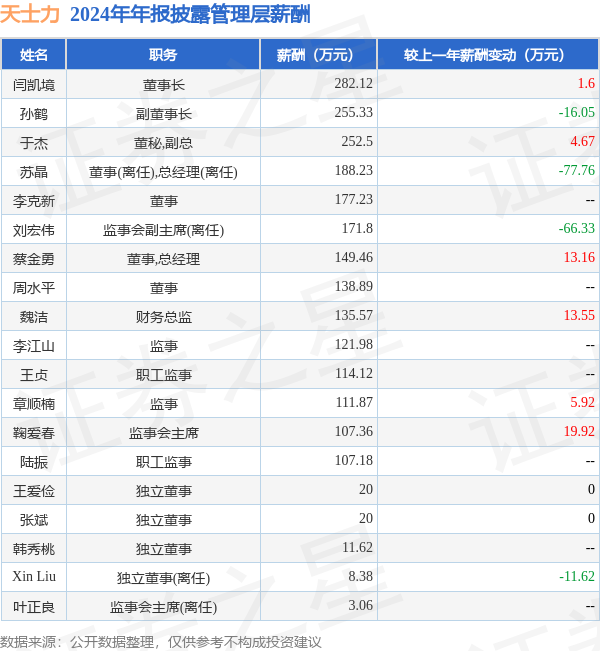Select the name 王贞

pyautogui.click(x=34, y=375)
